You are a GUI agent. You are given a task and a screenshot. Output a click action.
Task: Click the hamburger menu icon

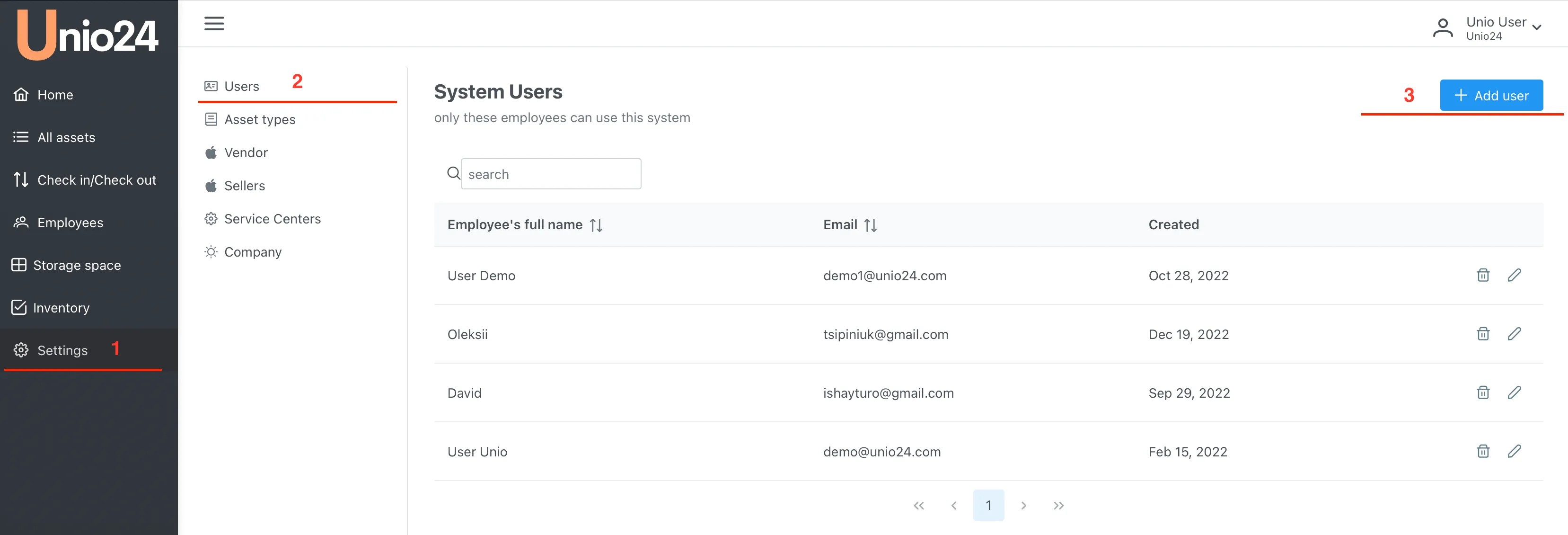[x=214, y=24]
